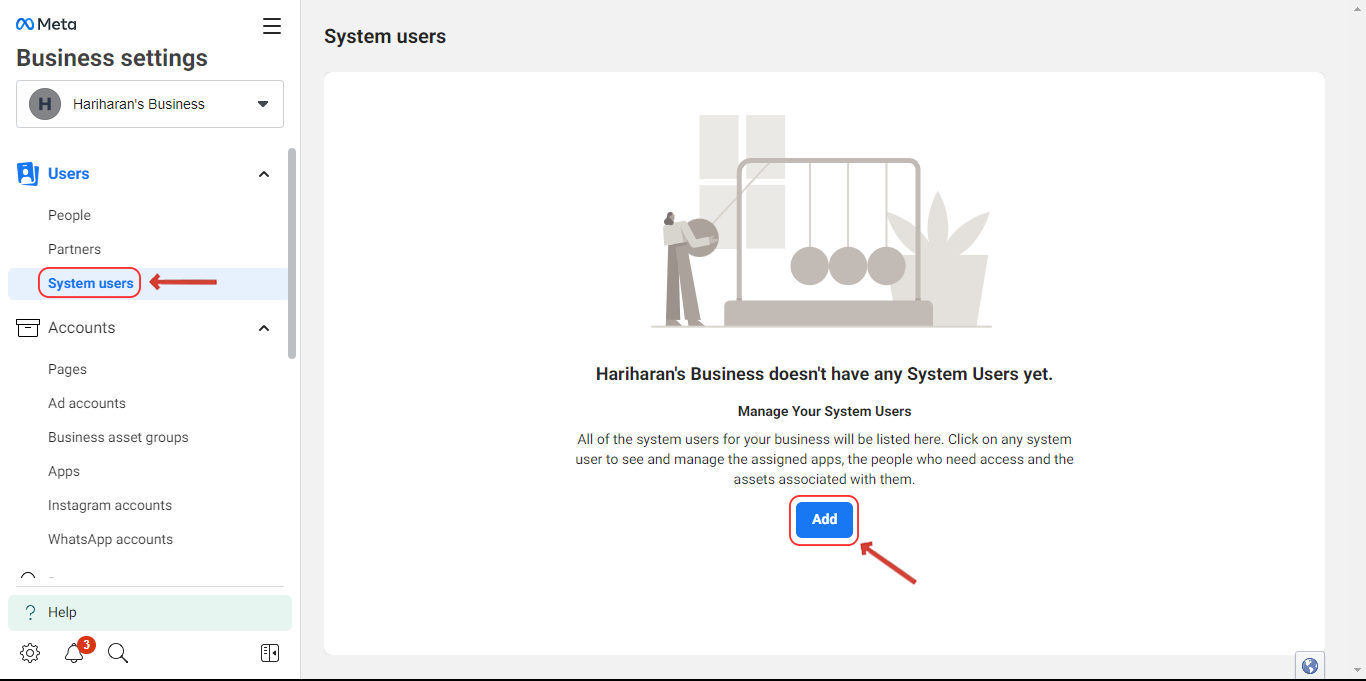Click the H business avatar
This screenshot has height=681, width=1366.
(45, 104)
